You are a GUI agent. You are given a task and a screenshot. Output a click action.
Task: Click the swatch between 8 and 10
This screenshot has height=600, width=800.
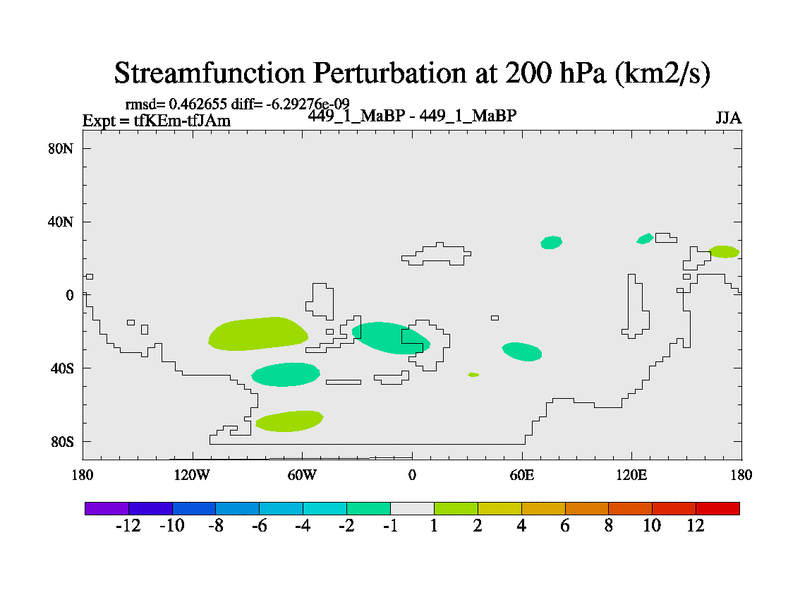tap(631, 508)
